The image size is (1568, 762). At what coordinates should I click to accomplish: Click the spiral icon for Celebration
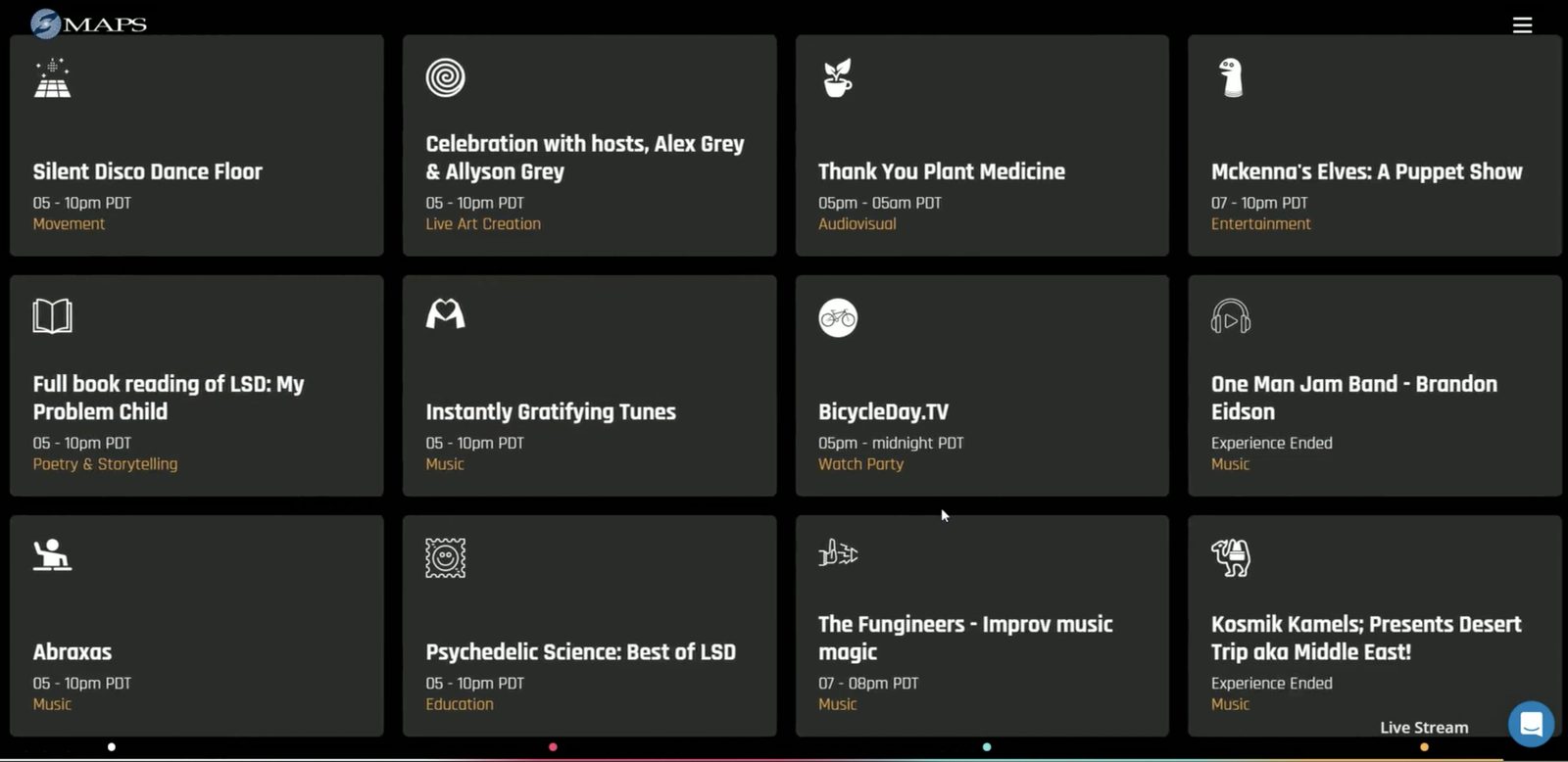tap(446, 77)
